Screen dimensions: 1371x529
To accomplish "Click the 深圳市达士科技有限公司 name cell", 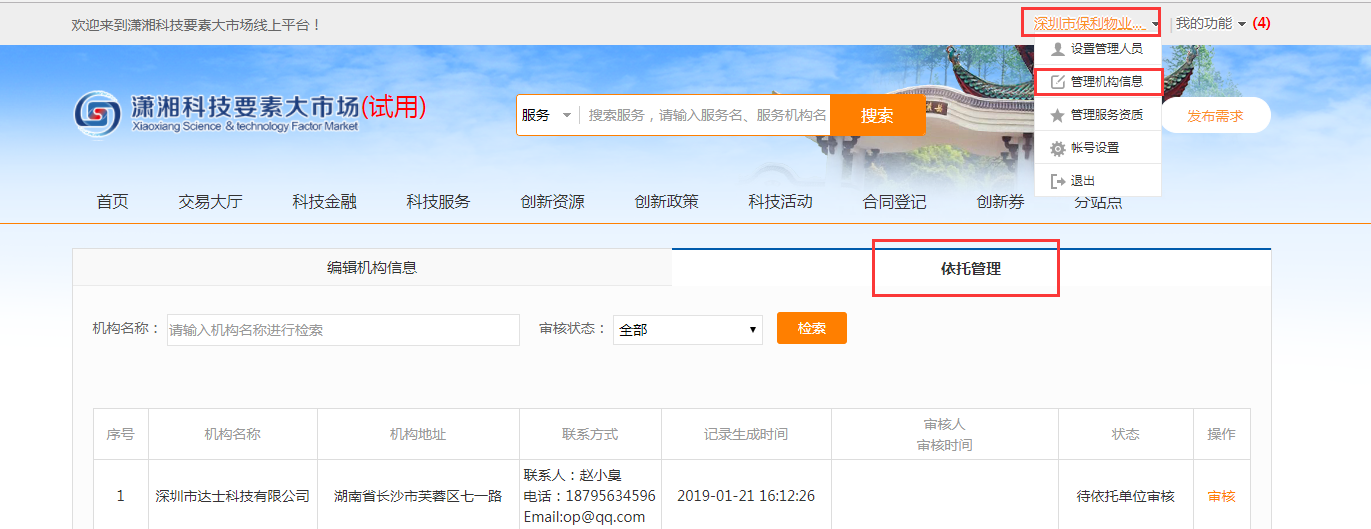I will point(233,496).
